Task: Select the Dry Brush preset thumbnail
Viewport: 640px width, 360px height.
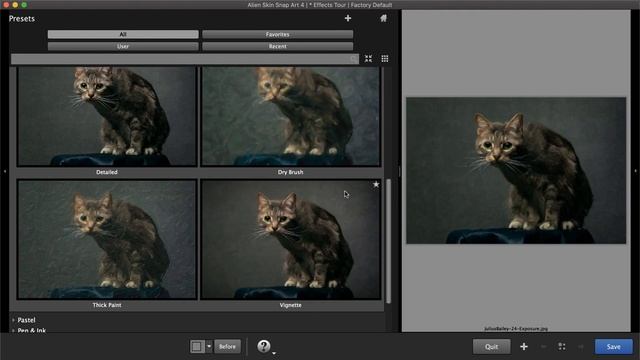Action: point(291,117)
